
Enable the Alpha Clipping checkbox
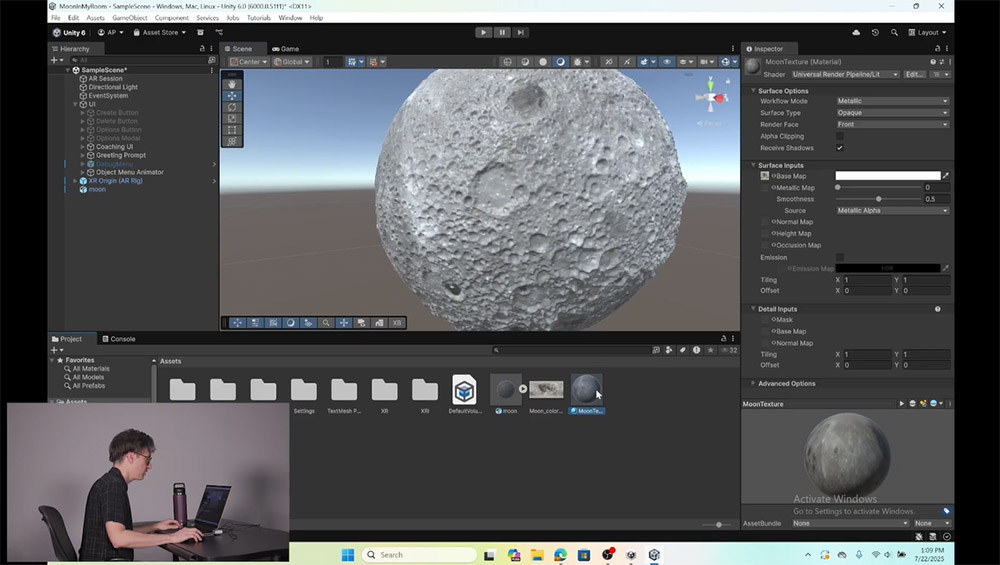coord(840,136)
